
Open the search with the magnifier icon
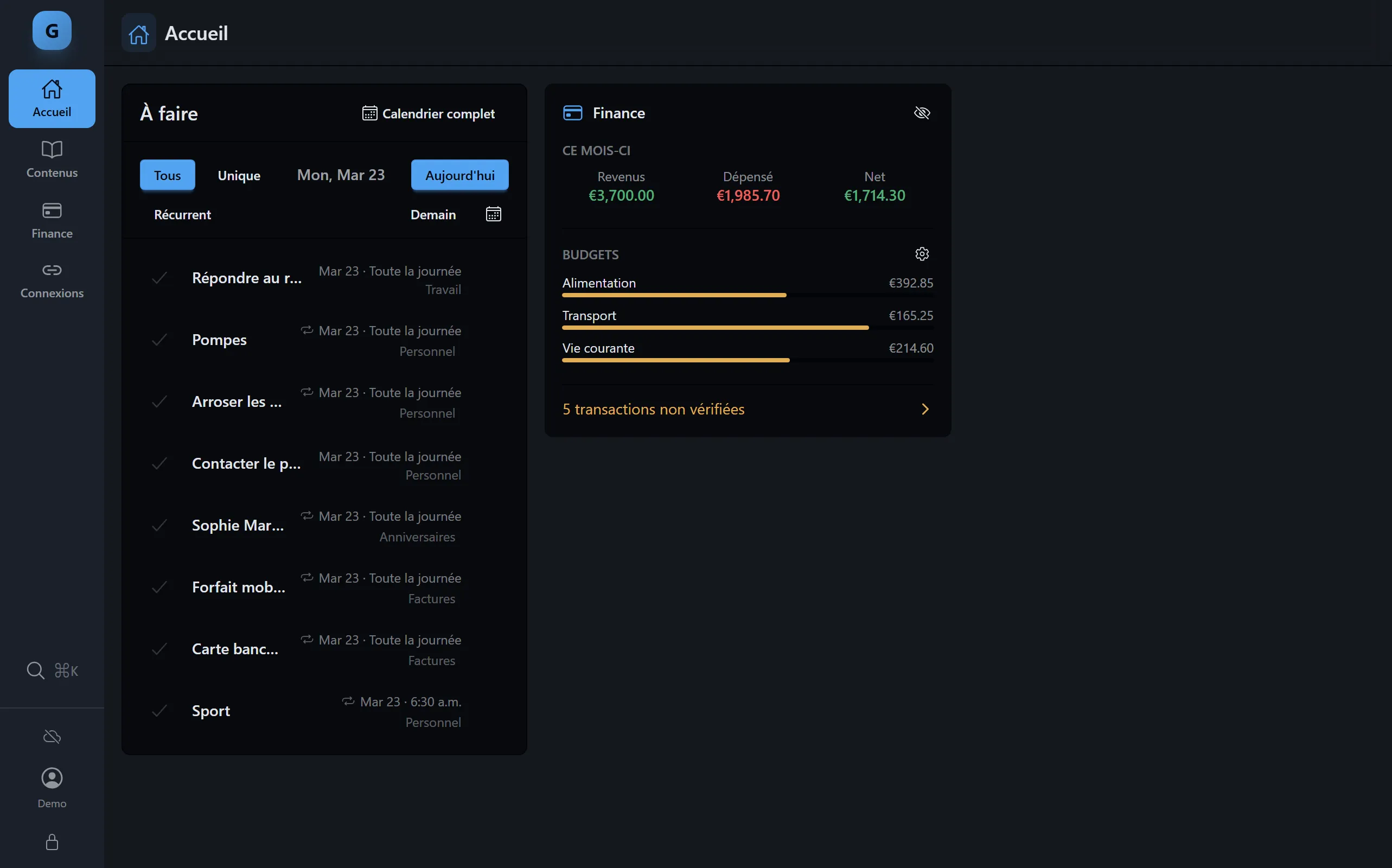(x=34, y=669)
